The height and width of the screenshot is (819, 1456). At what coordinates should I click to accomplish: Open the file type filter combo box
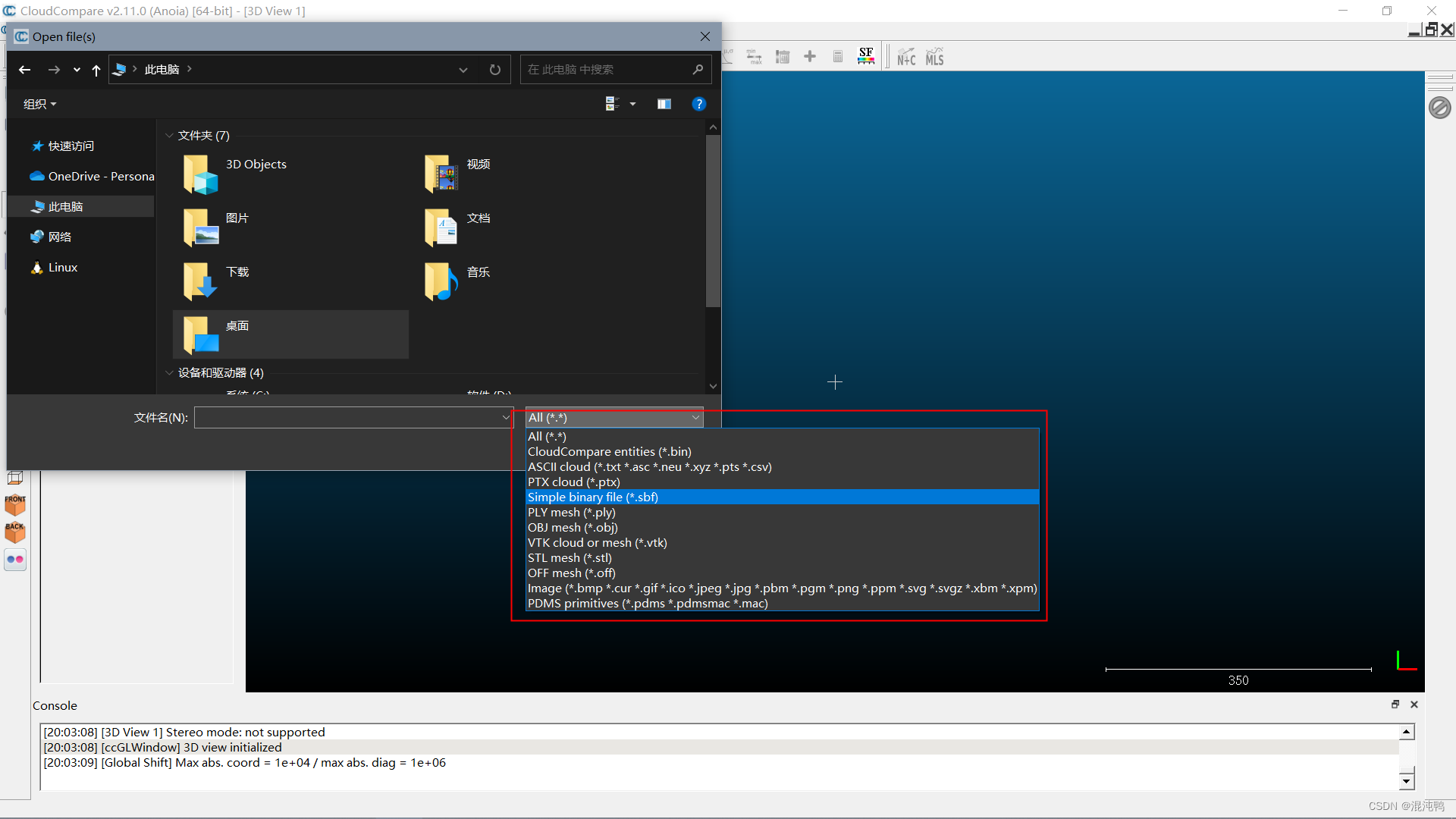pos(614,417)
